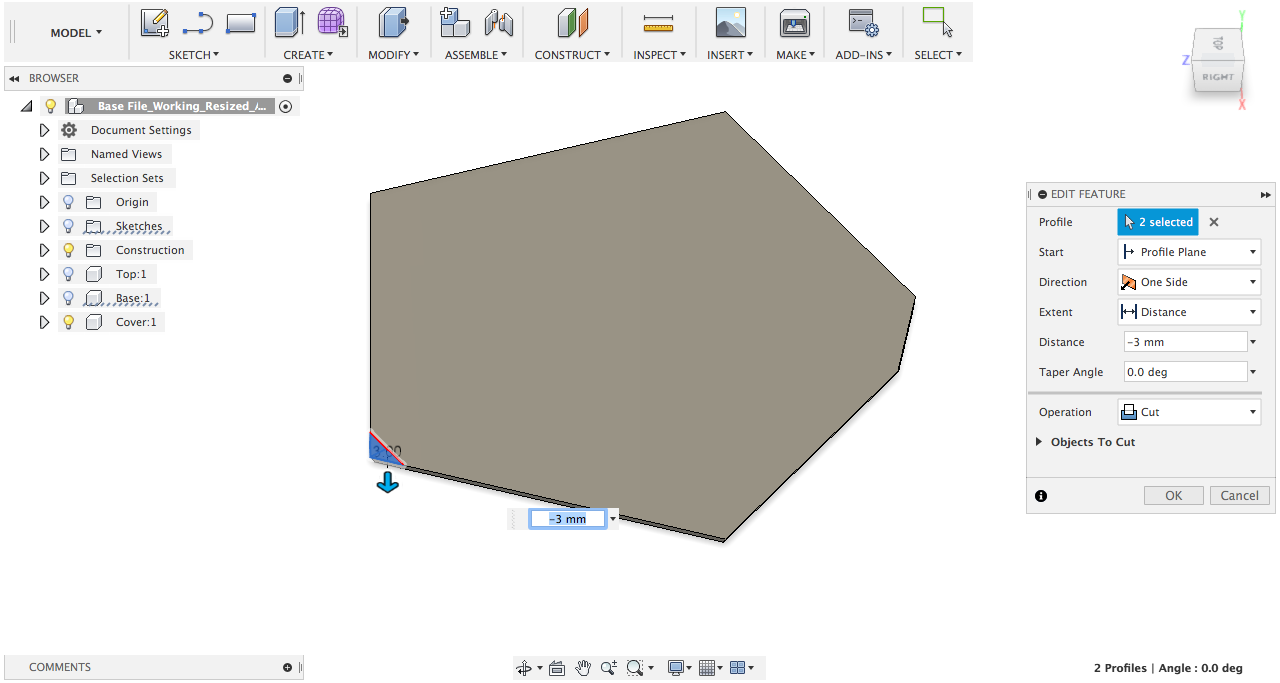Clear the profile selection with X

pos(1214,222)
